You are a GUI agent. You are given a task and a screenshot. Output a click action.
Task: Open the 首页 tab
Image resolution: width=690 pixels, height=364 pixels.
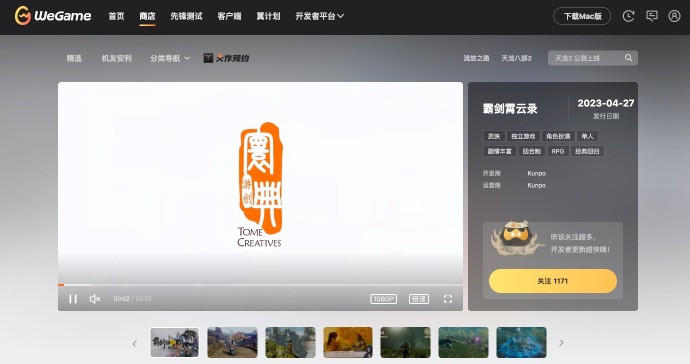click(116, 16)
